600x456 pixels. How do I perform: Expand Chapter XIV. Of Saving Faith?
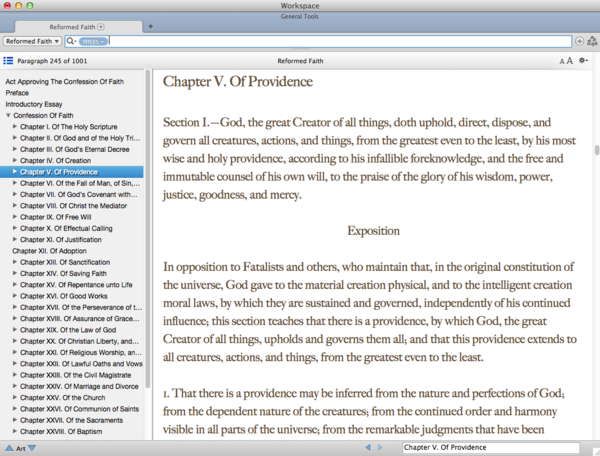click(15, 273)
